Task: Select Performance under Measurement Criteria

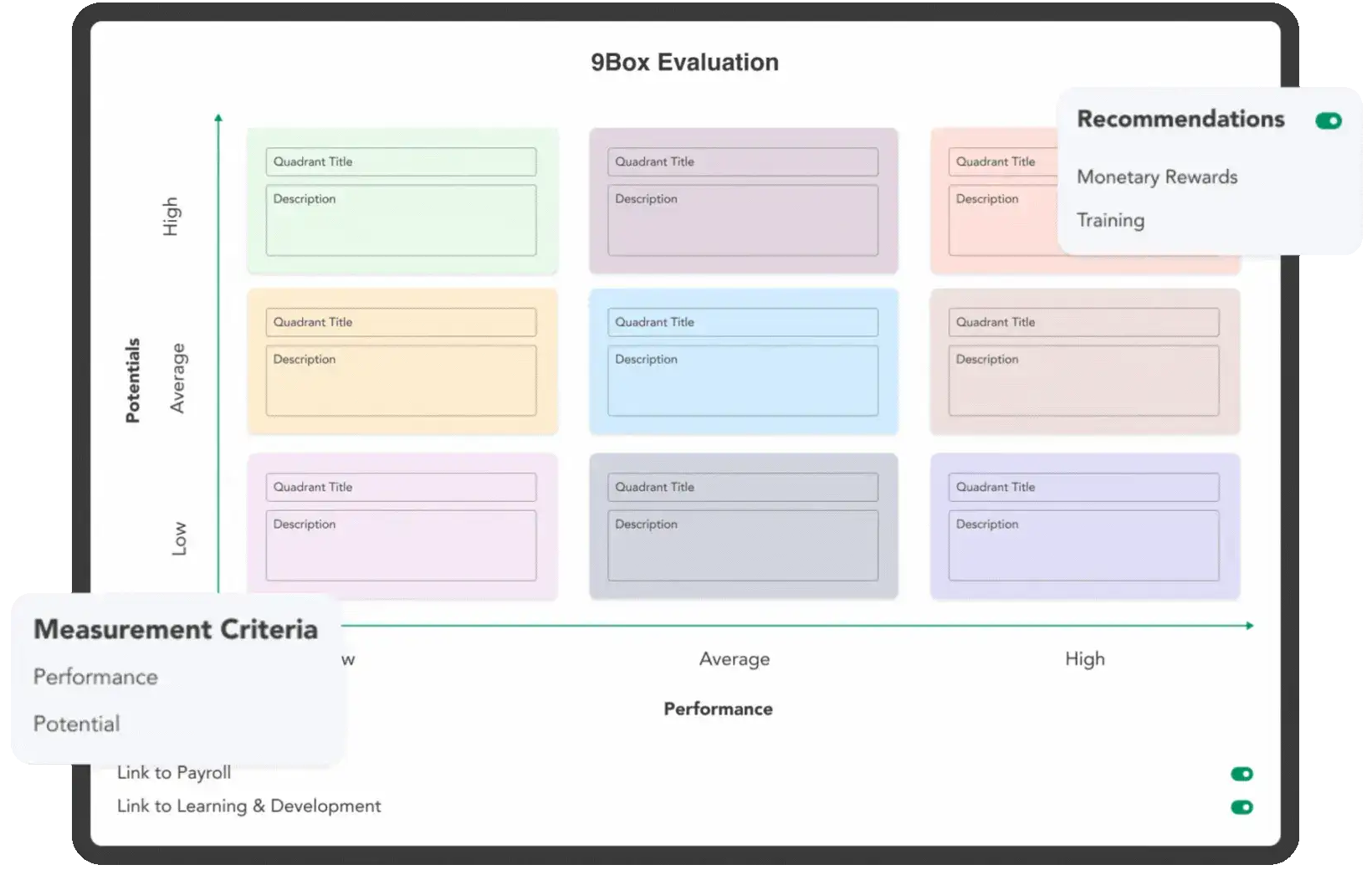Action: pyautogui.click(x=95, y=677)
